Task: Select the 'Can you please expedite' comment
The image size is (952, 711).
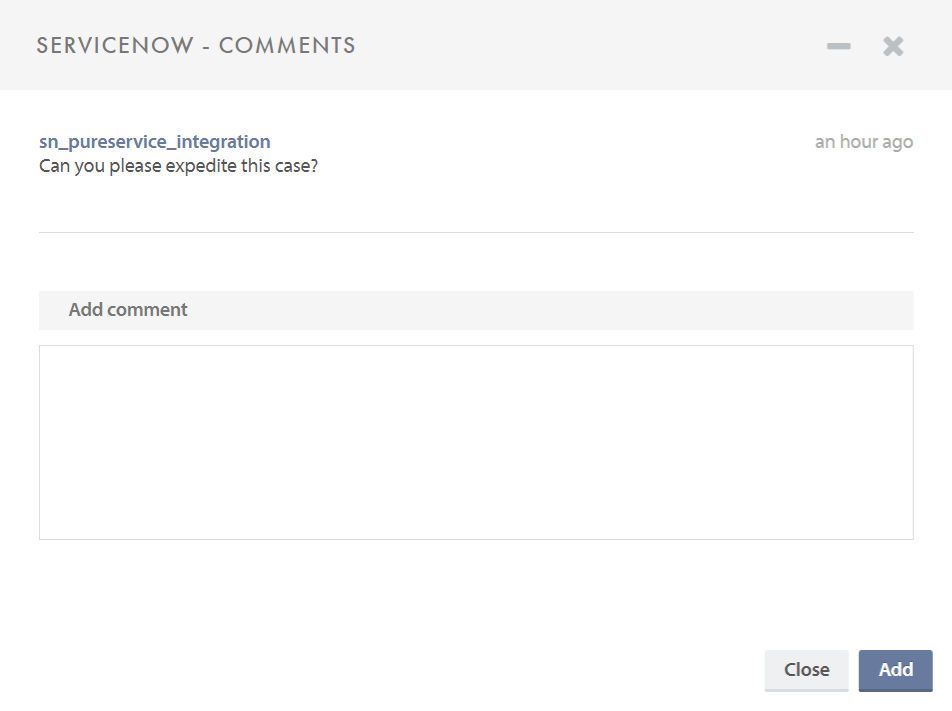Action: pyautogui.click(x=178, y=165)
